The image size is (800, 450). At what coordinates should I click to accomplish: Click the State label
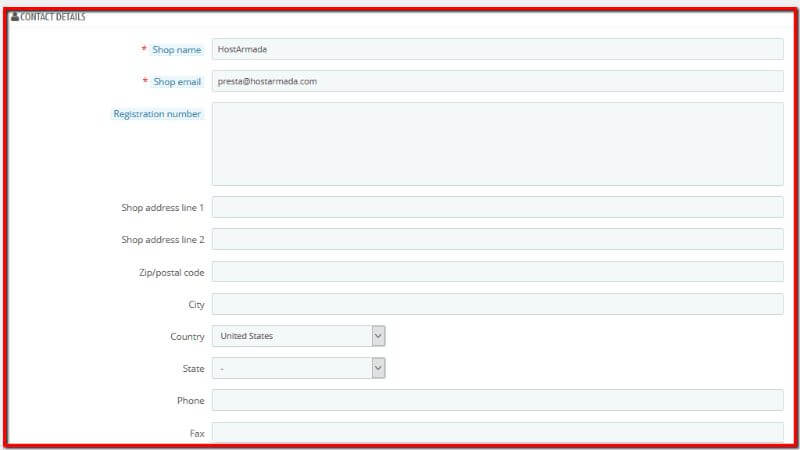click(x=193, y=368)
